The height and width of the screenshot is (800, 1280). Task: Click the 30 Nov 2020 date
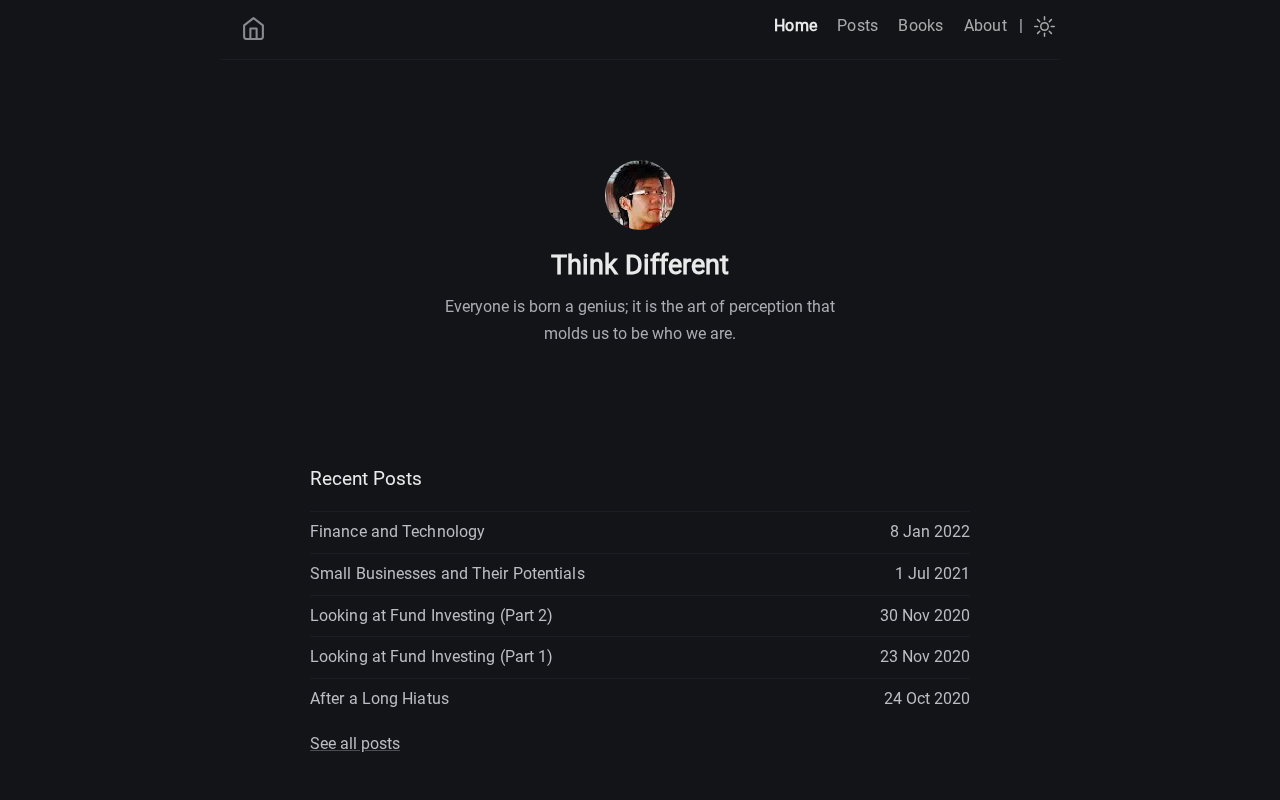pyautogui.click(x=924, y=616)
